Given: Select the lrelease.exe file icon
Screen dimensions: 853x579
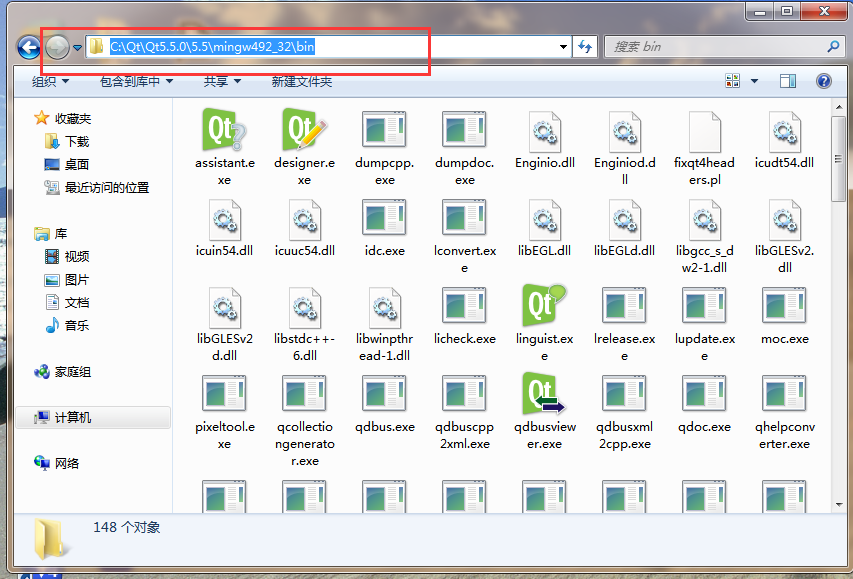Looking at the screenshot, I should tap(625, 306).
